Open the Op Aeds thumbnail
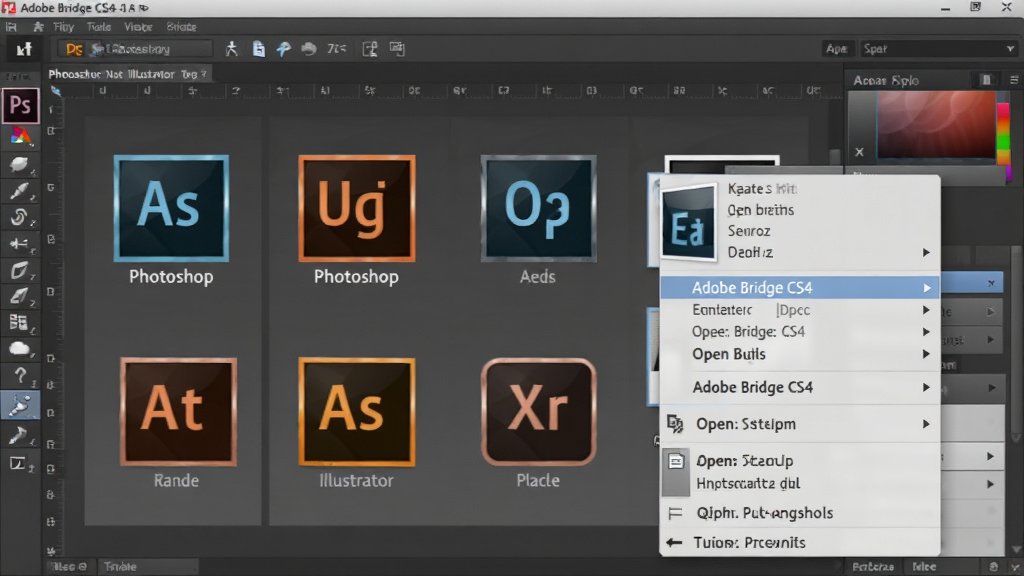The height and width of the screenshot is (576, 1024). click(x=538, y=208)
